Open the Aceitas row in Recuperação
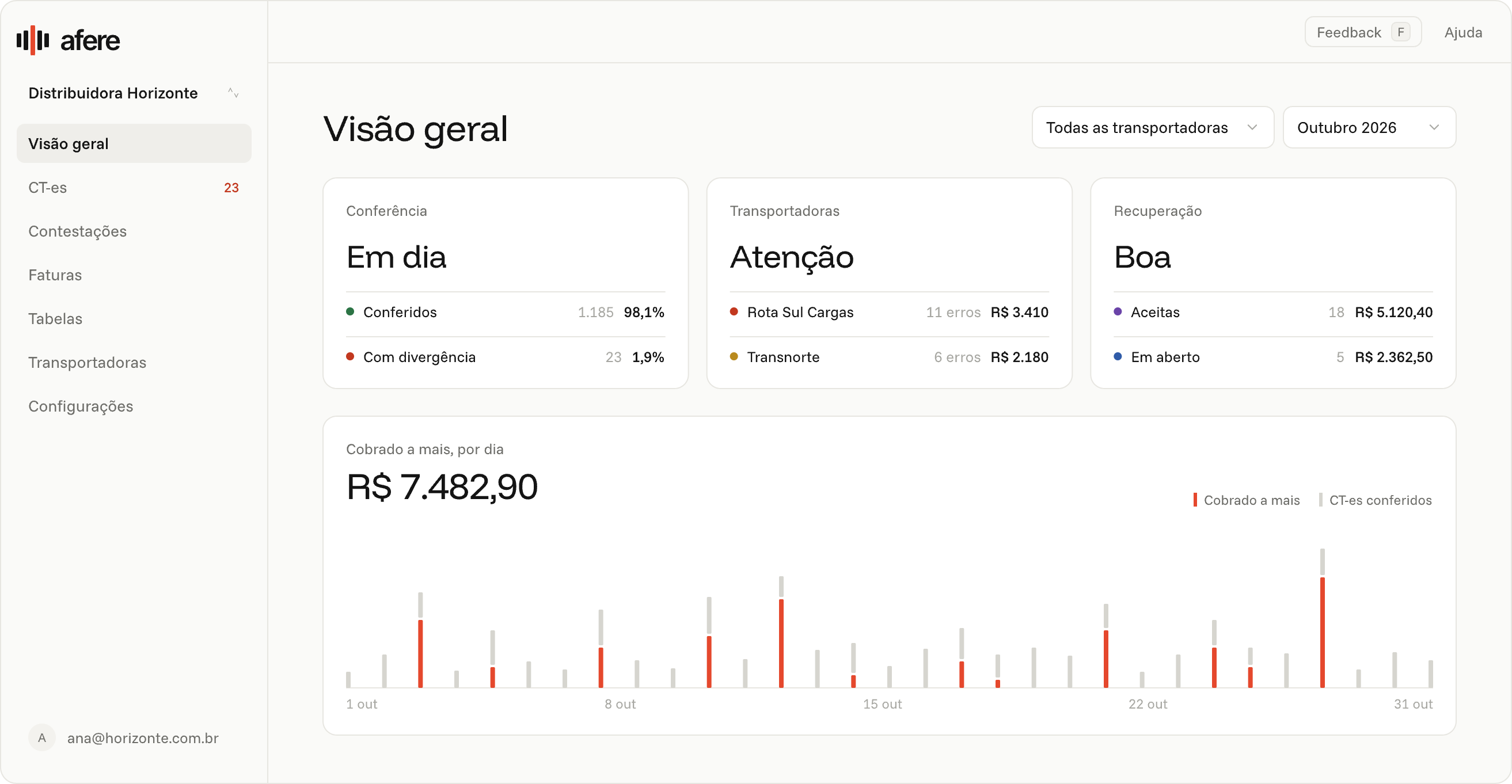The height and width of the screenshot is (784, 1512). click(1273, 312)
